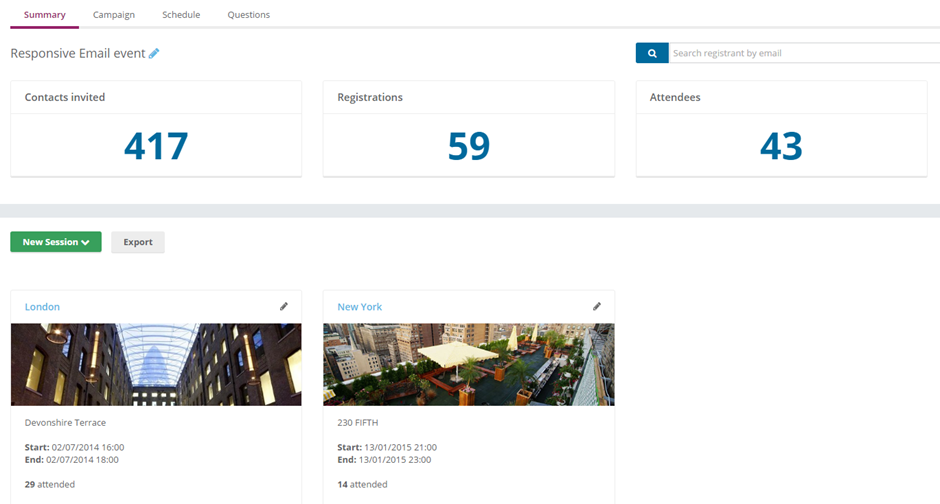The width and height of the screenshot is (940, 504).
Task: Click the Responsive Email event title
Action: pyautogui.click(x=78, y=53)
